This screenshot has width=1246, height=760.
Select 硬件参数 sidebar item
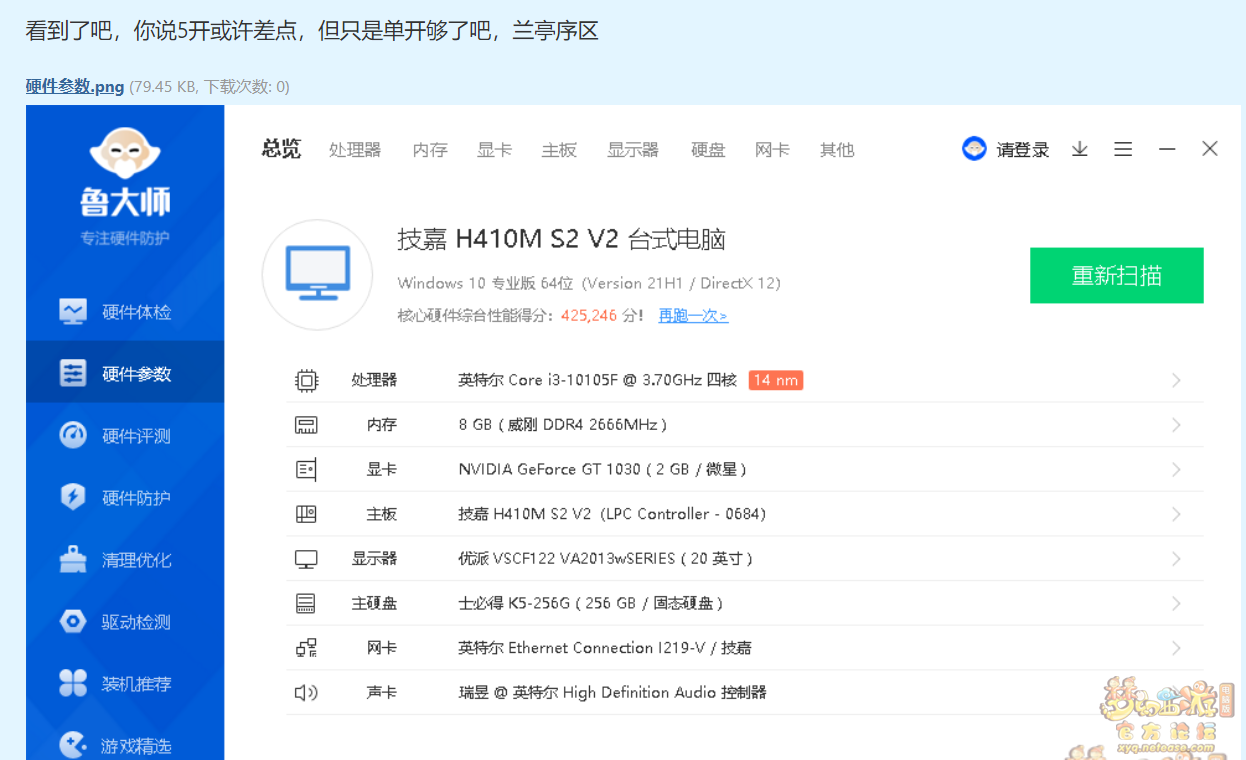(125, 374)
